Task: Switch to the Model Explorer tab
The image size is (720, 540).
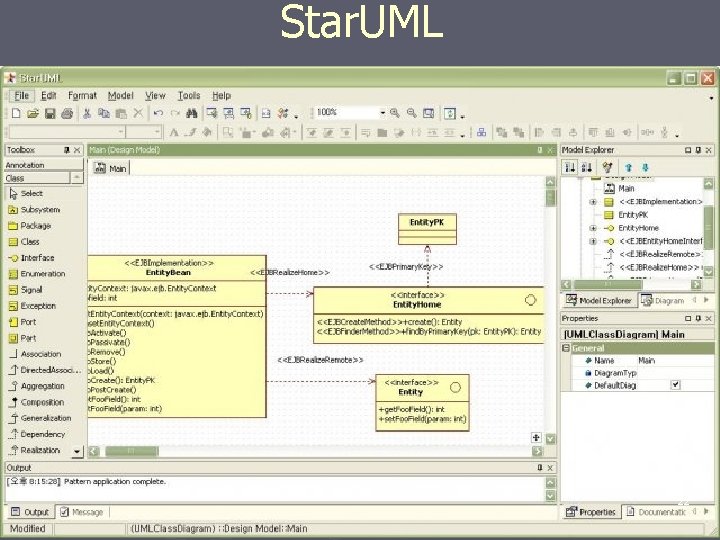Action: [599, 301]
